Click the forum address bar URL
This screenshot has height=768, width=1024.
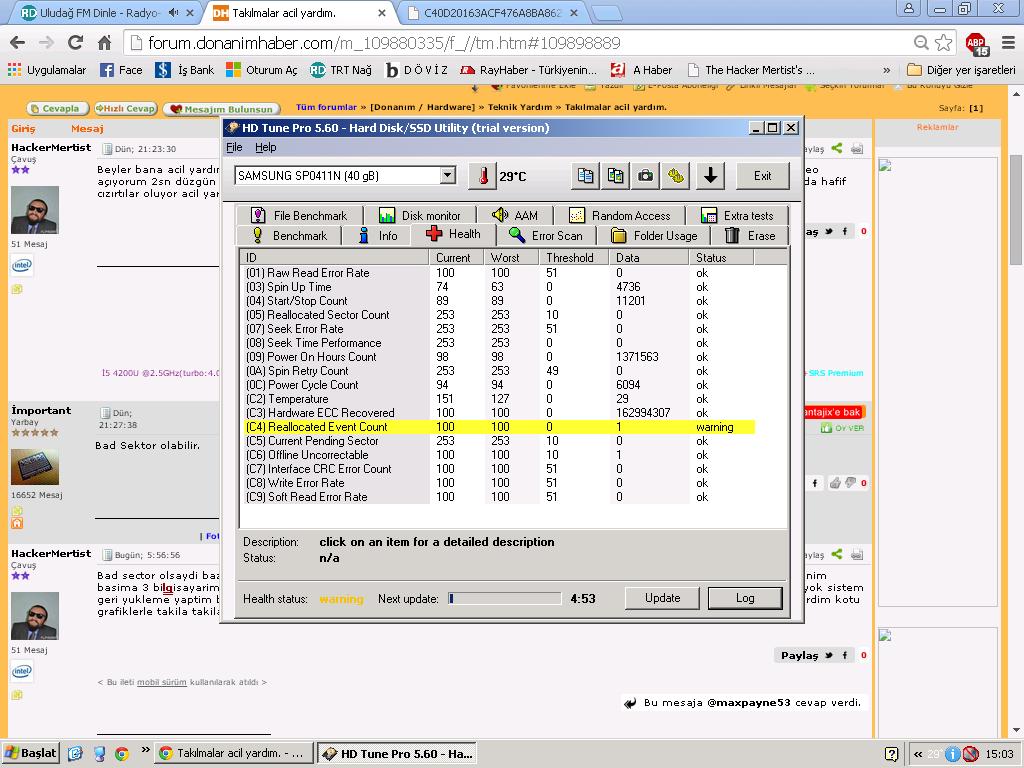384,43
